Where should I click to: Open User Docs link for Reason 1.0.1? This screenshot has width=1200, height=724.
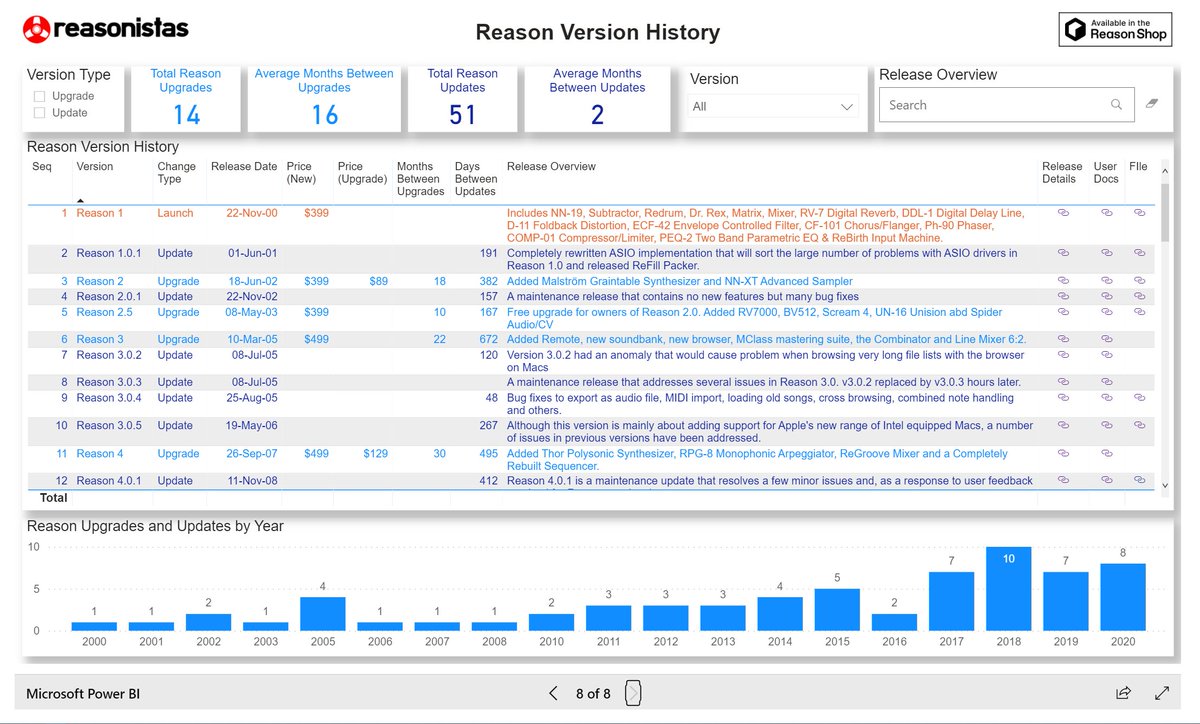tap(1106, 254)
